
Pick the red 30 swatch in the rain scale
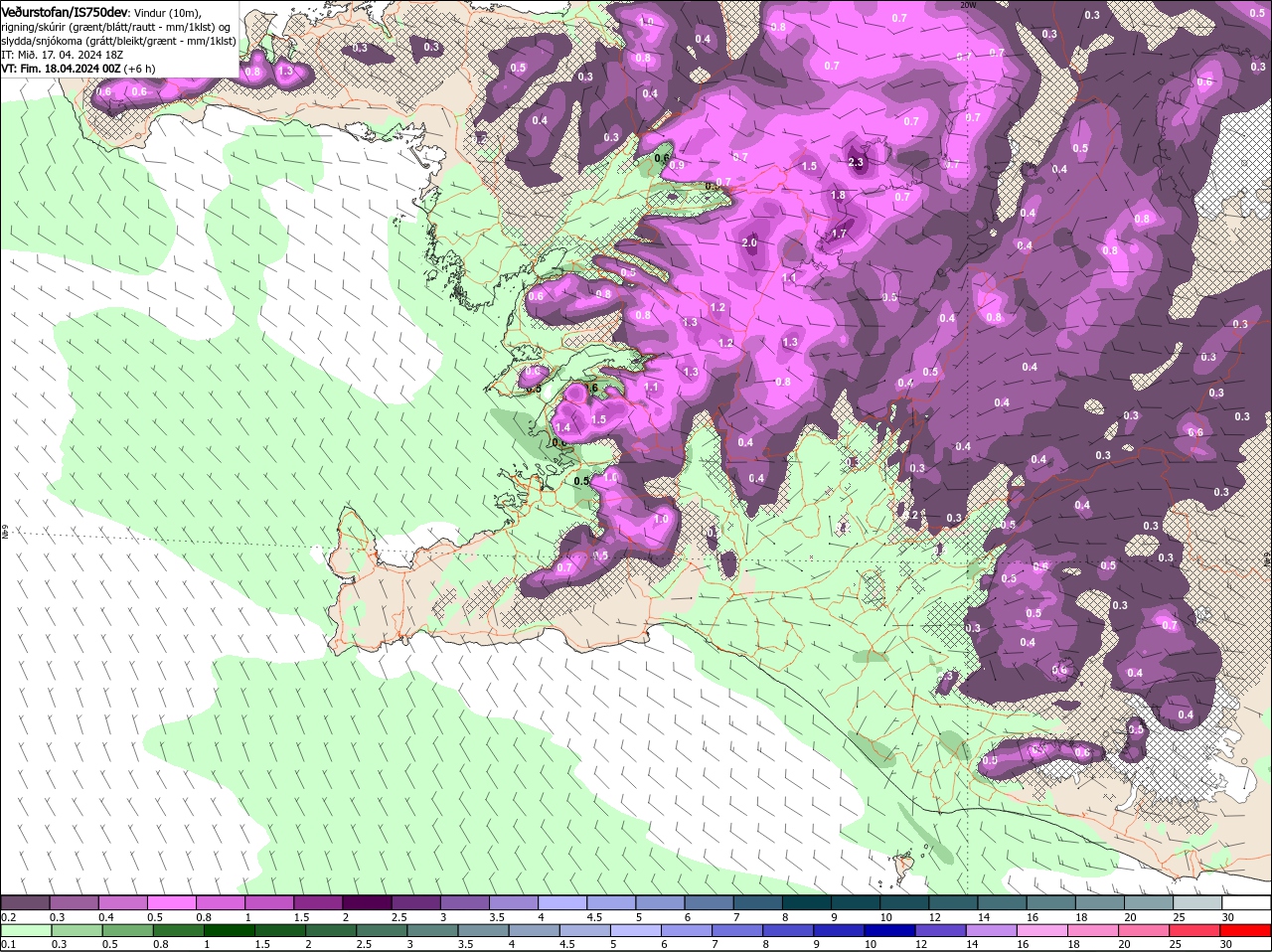coord(1245,930)
